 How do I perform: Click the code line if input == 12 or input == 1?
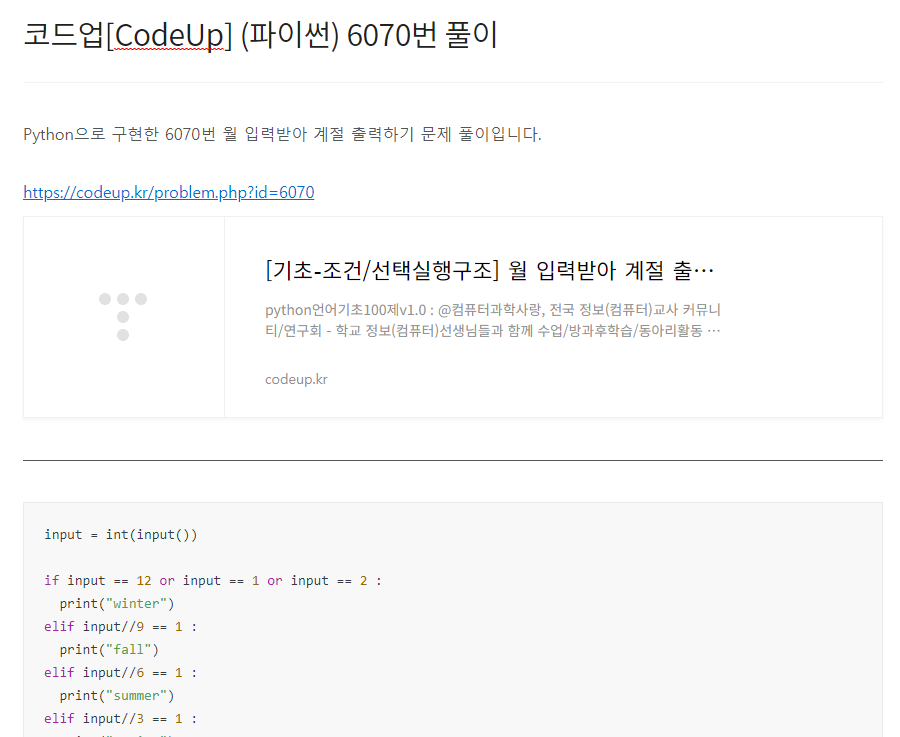(212, 581)
